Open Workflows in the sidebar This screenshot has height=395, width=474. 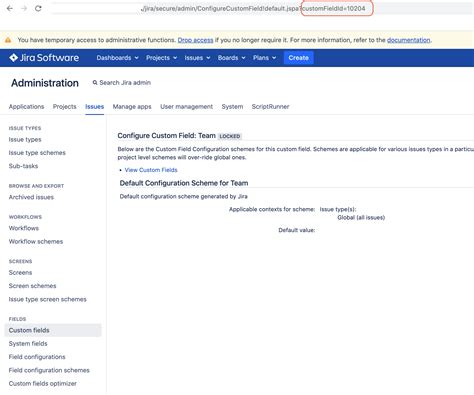click(x=24, y=228)
